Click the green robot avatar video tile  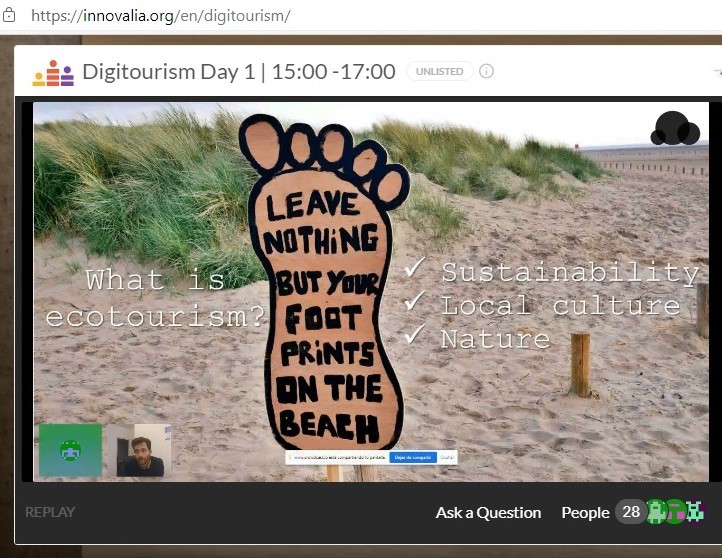pos(70,450)
